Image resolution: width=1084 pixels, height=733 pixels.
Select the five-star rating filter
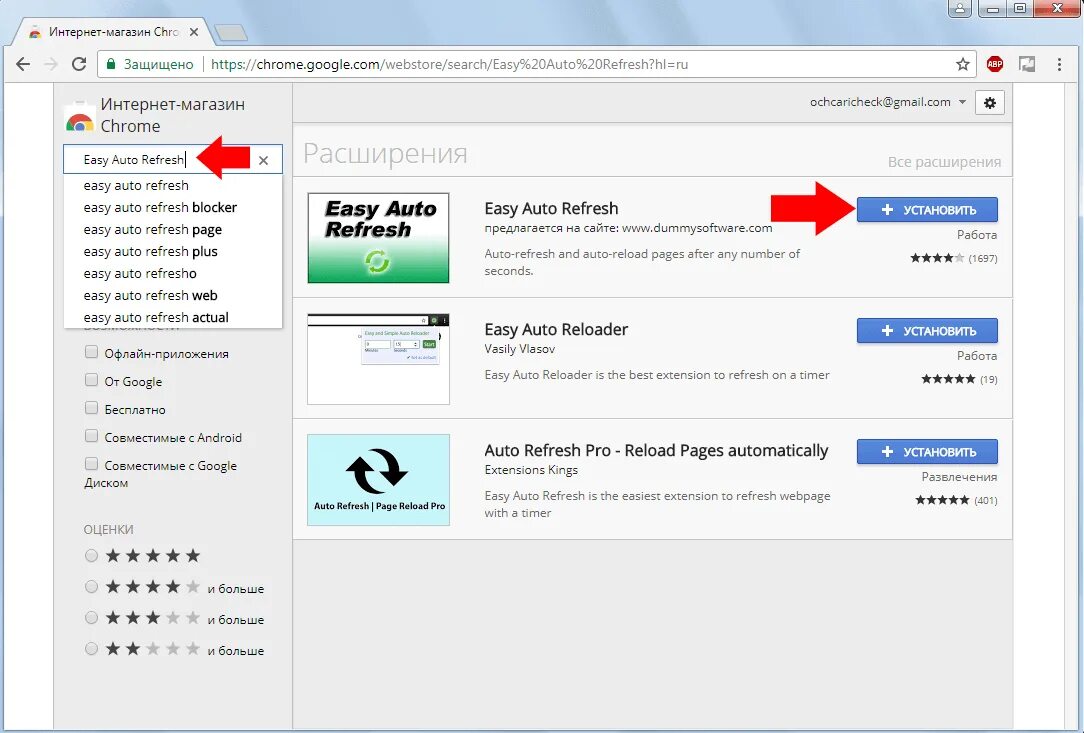(x=91, y=555)
